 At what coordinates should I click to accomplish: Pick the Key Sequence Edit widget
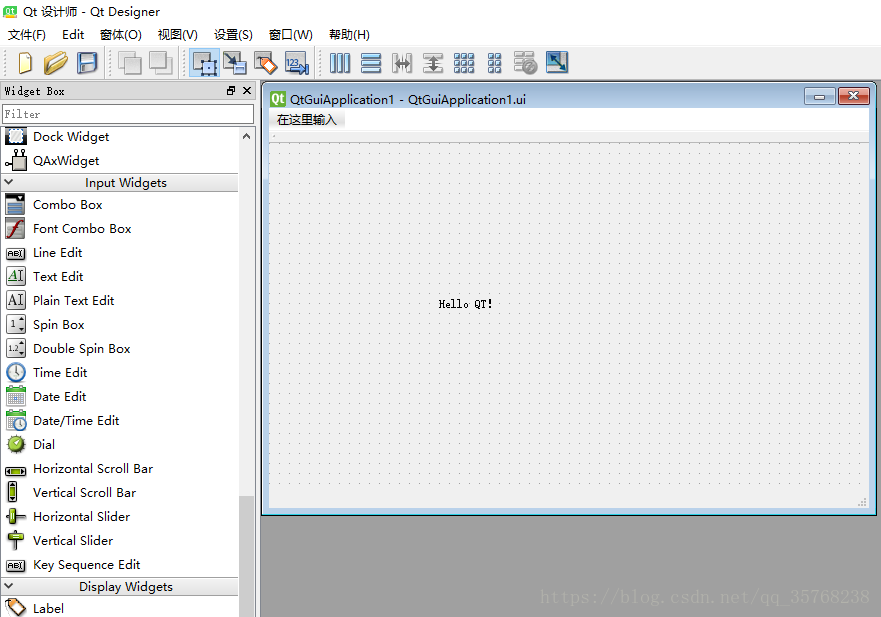(x=121, y=565)
